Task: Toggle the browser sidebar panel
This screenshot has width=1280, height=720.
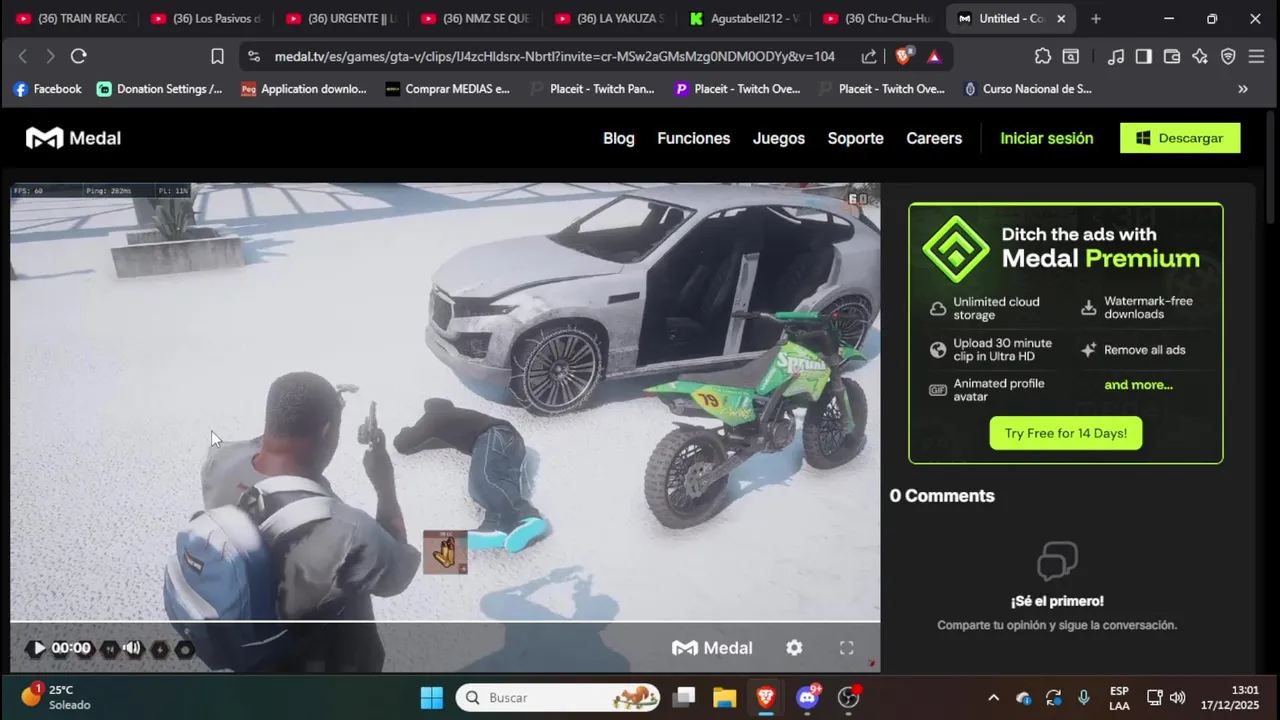Action: tap(1144, 56)
